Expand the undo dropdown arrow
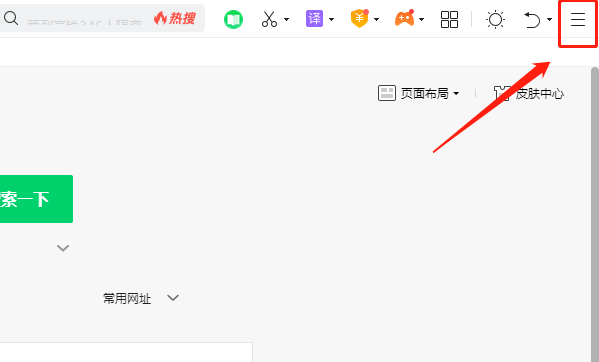Screen dimensions: 599x362 tap(549, 19)
